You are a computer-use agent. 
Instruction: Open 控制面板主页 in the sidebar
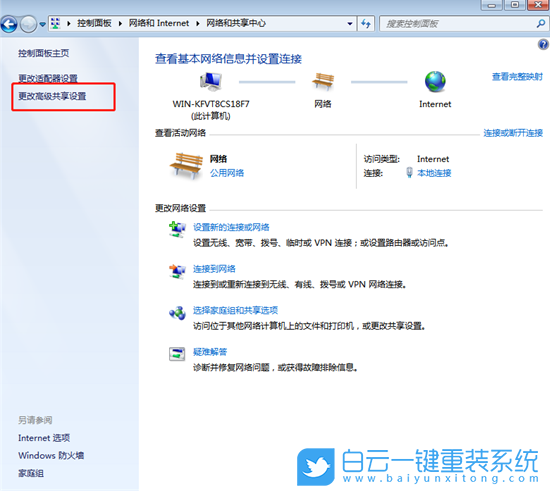(44, 53)
